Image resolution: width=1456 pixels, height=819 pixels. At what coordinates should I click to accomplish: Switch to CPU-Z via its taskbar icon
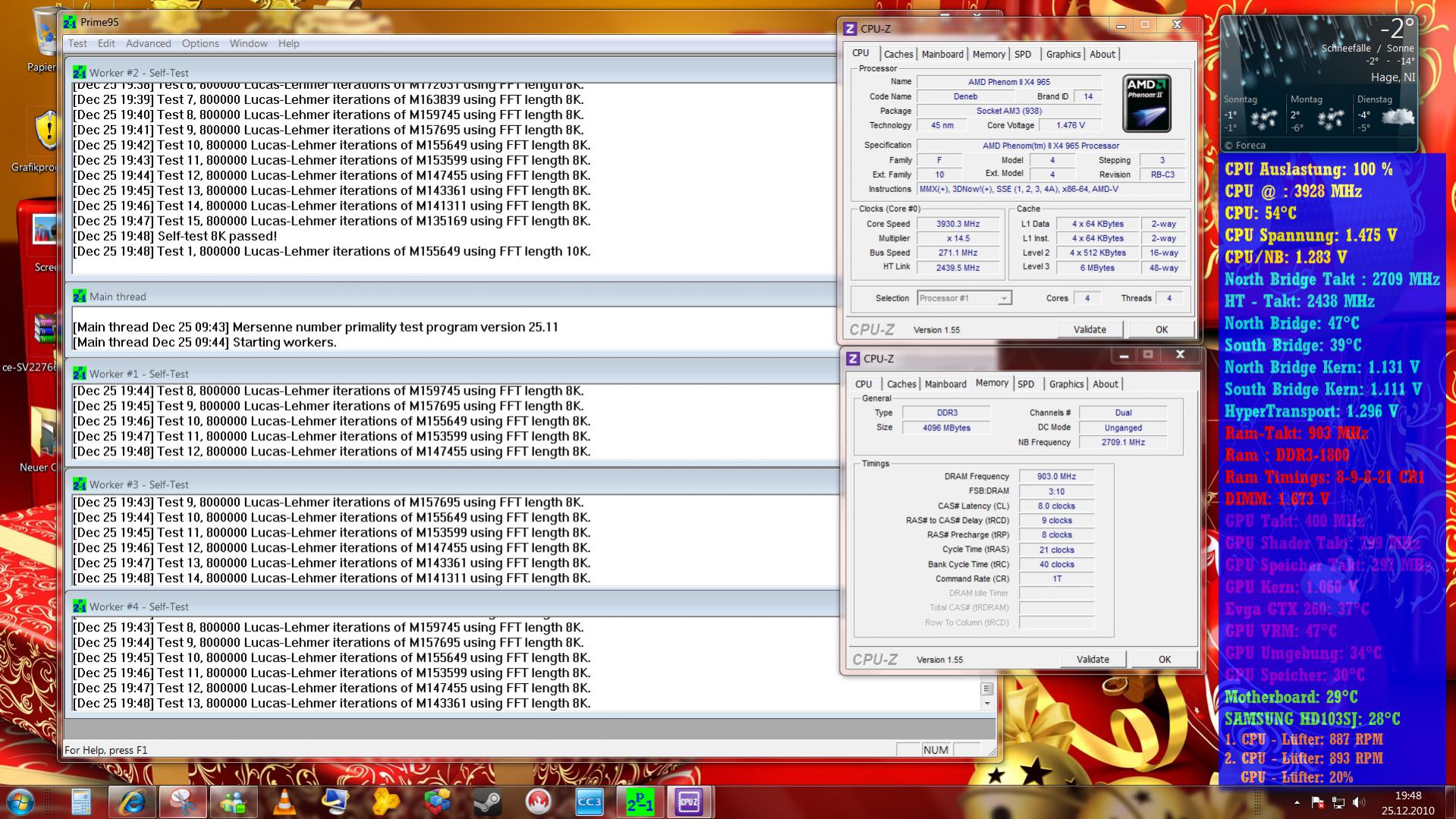point(690,802)
